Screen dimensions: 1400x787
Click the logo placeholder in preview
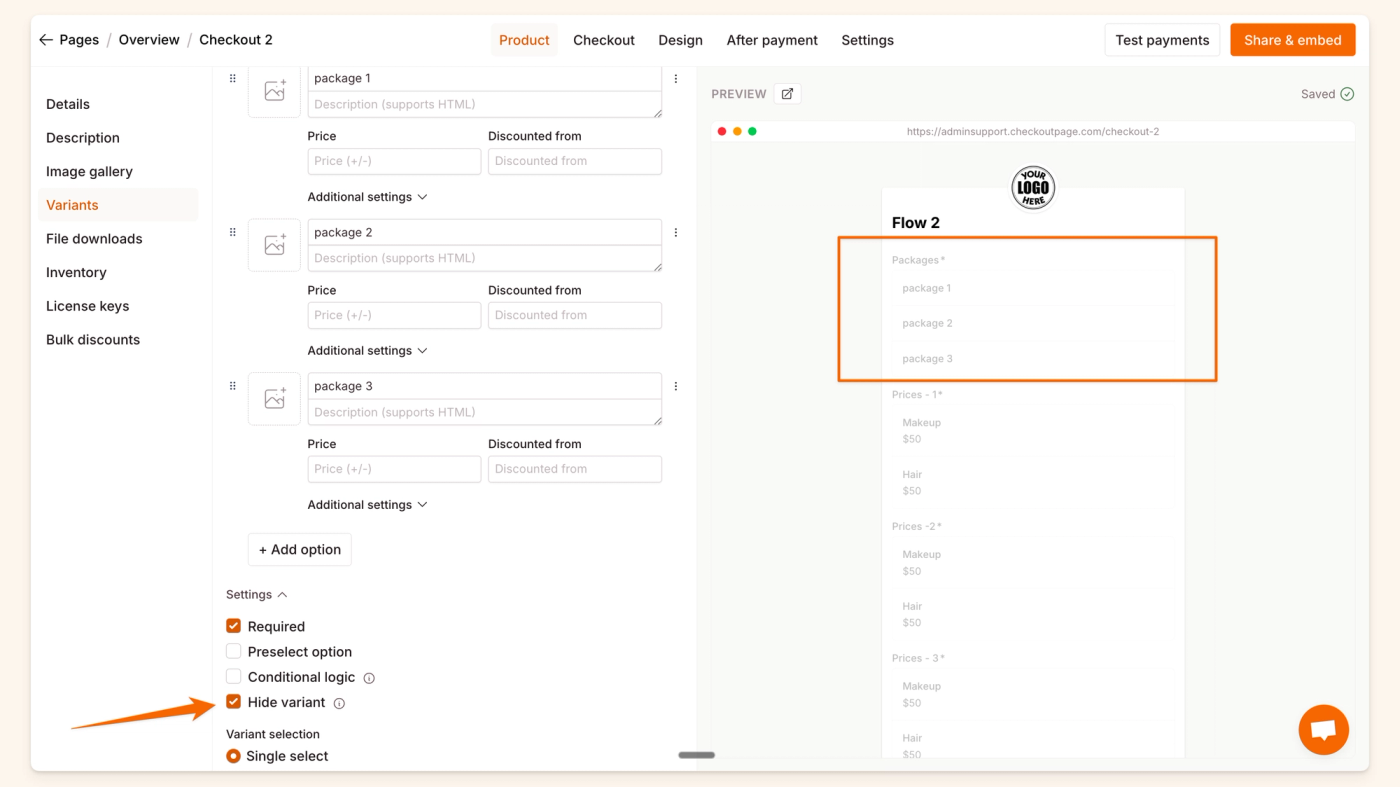[1033, 188]
